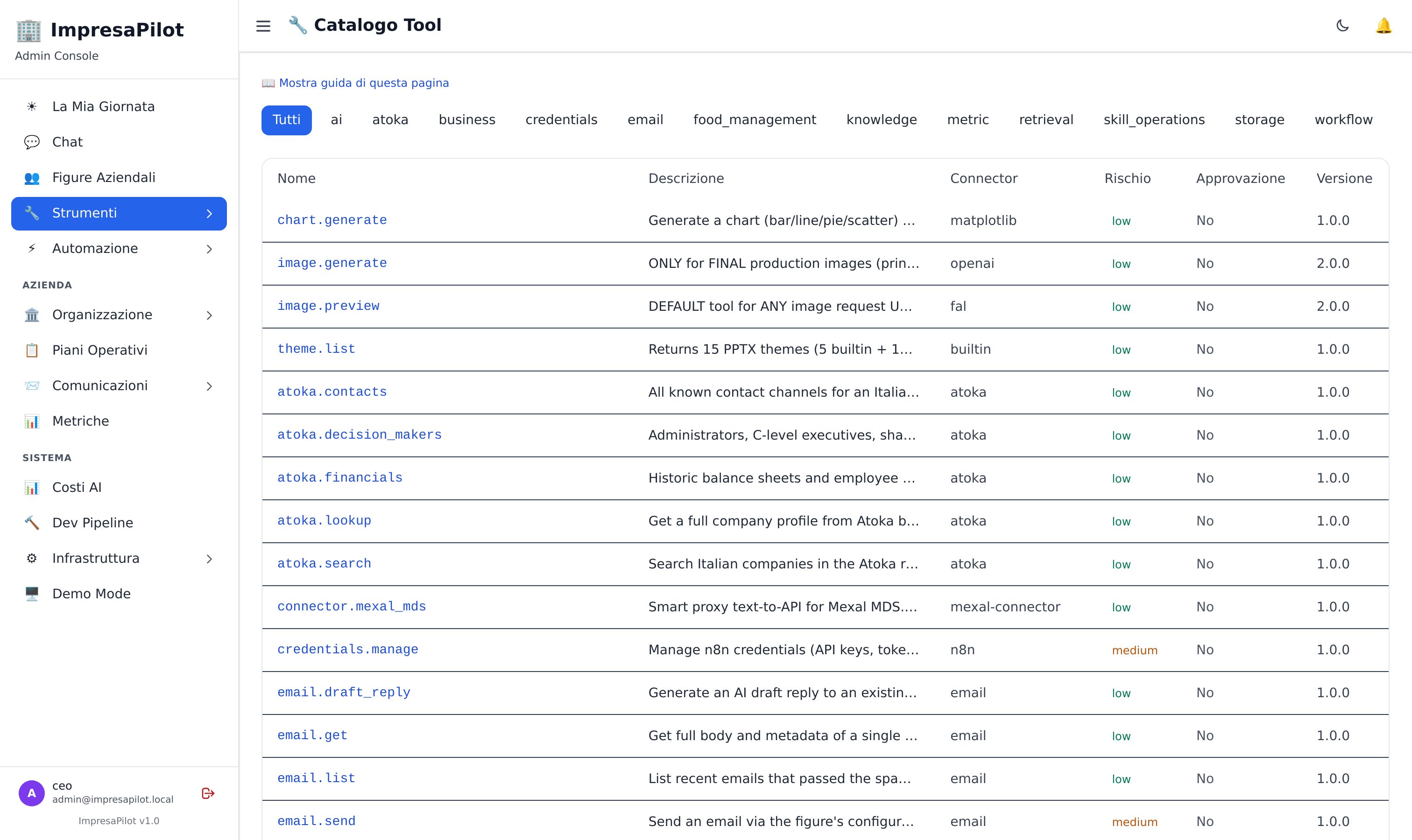The height and width of the screenshot is (840, 1412).
Task: Click the Automazione lightning icon
Action: point(32,248)
